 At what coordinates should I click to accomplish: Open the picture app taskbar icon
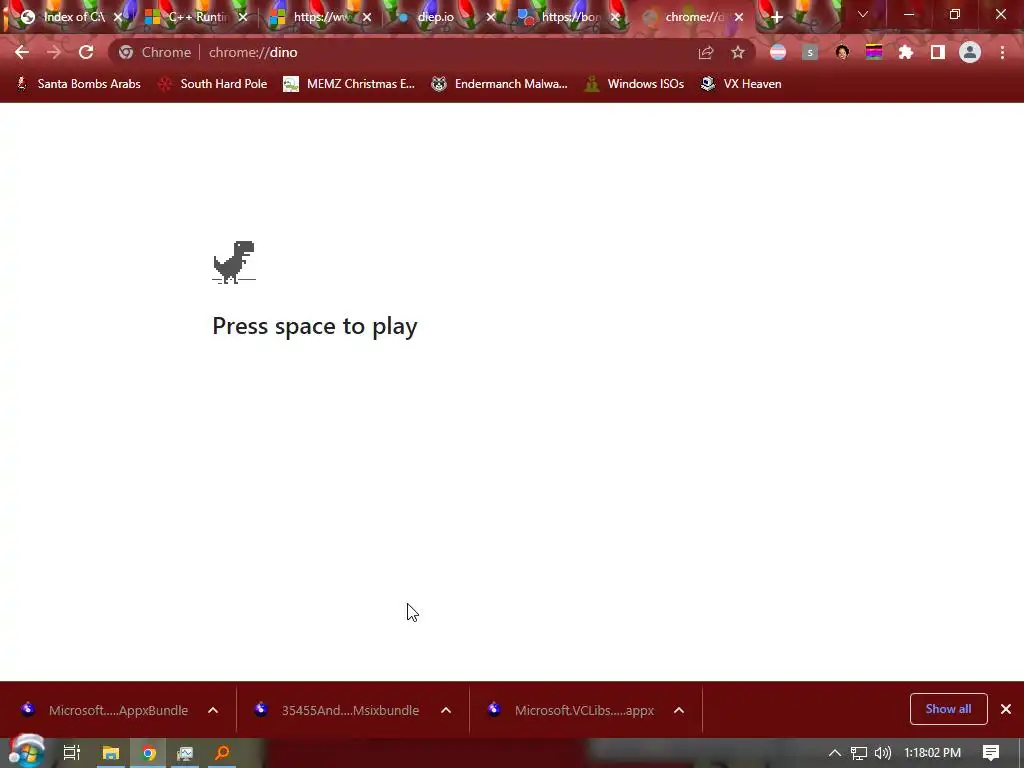[x=185, y=753]
